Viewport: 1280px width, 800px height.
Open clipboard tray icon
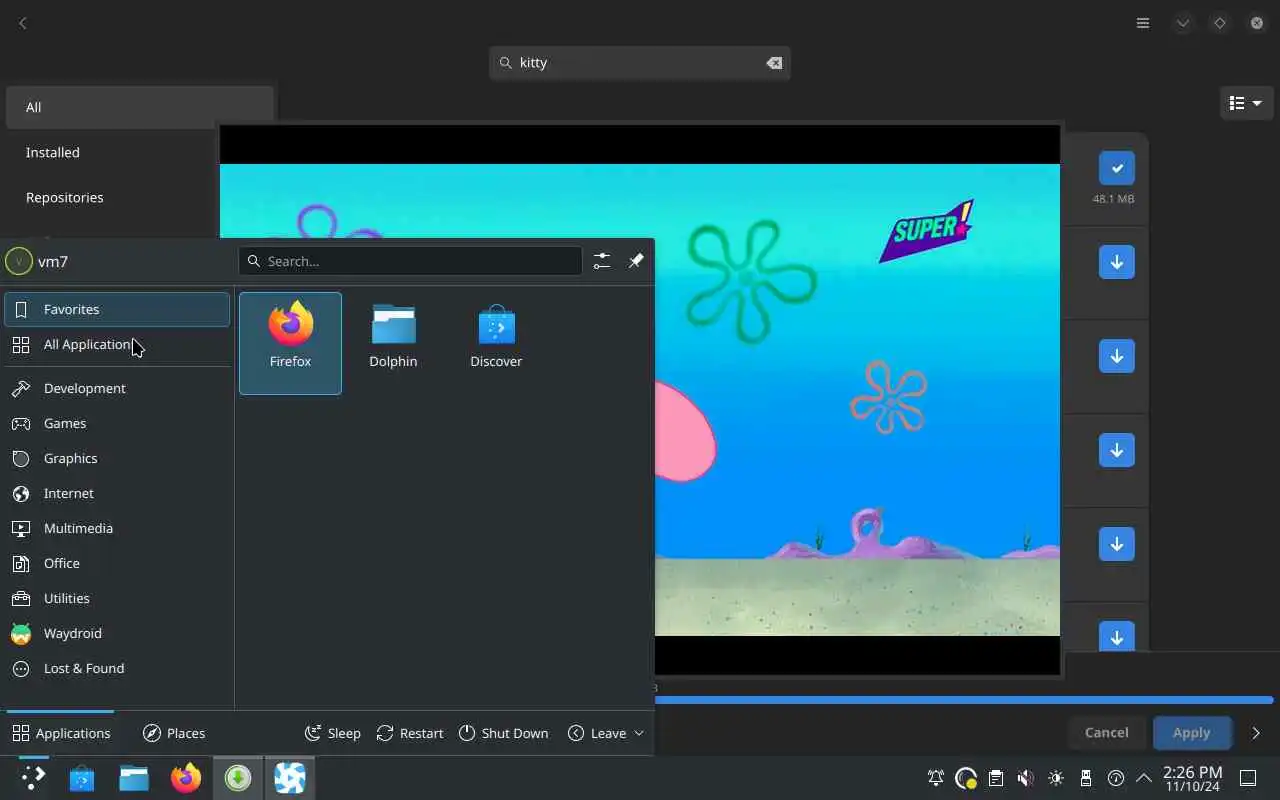tap(996, 778)
